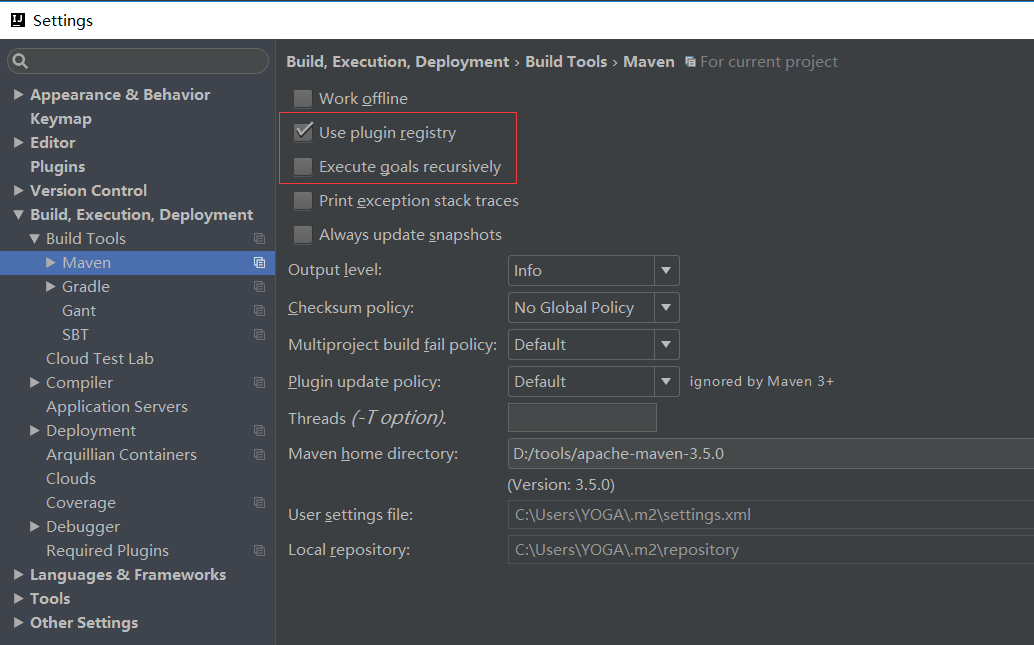Viewport: 1034px width, 645px height.
Task: Click the search magnifier icon in sidebar
Action: coord(19,62)
